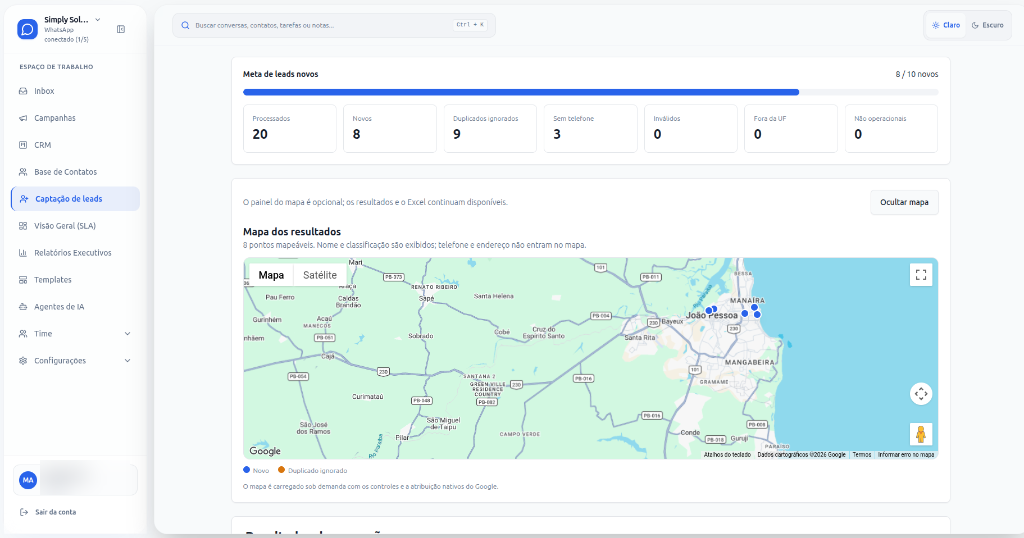Click the Novos 8 stat card

pyautogui.click(x=390, y=129)
